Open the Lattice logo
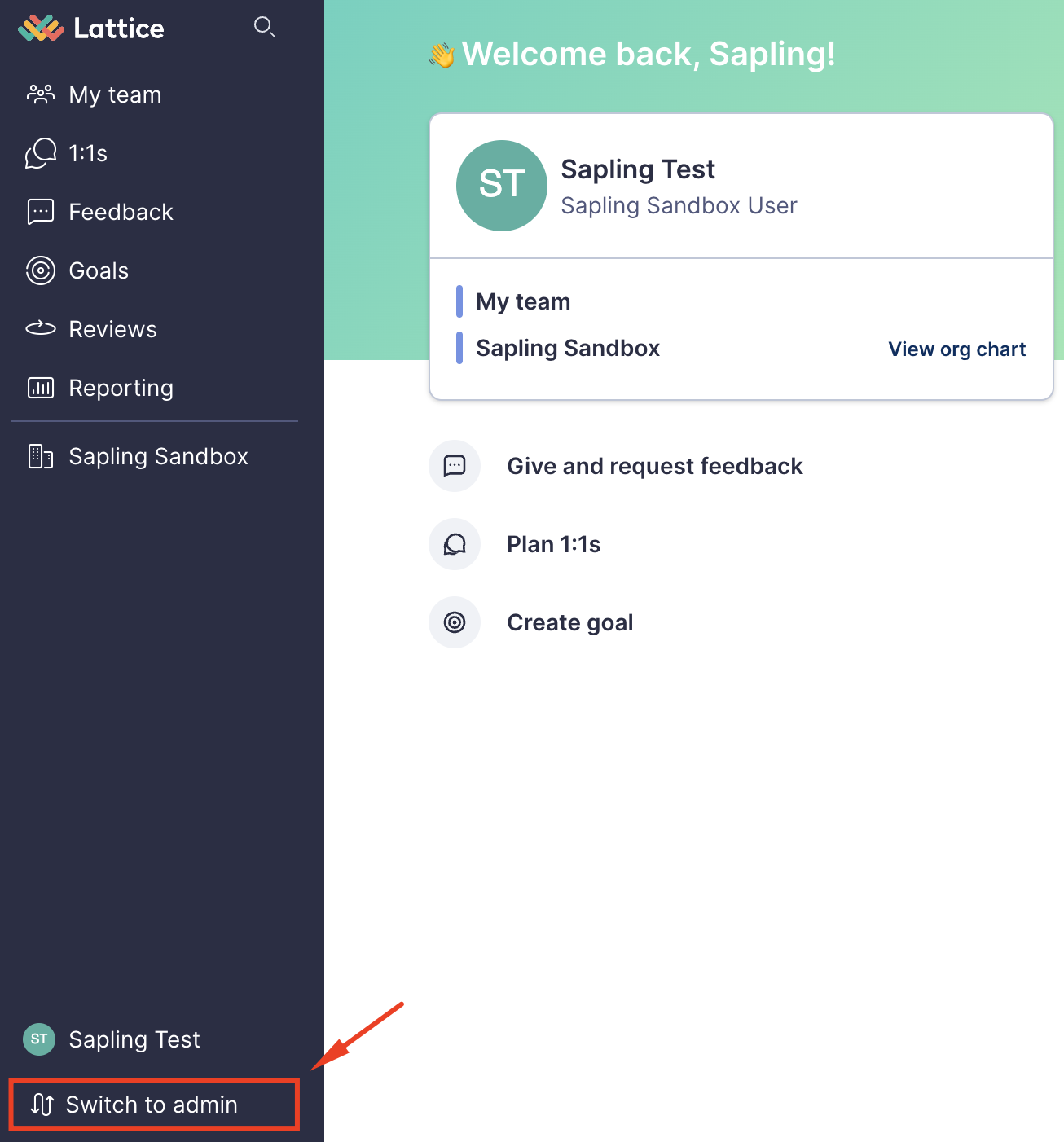This screenshot has height=1142, width=1064. click(90, 28)
